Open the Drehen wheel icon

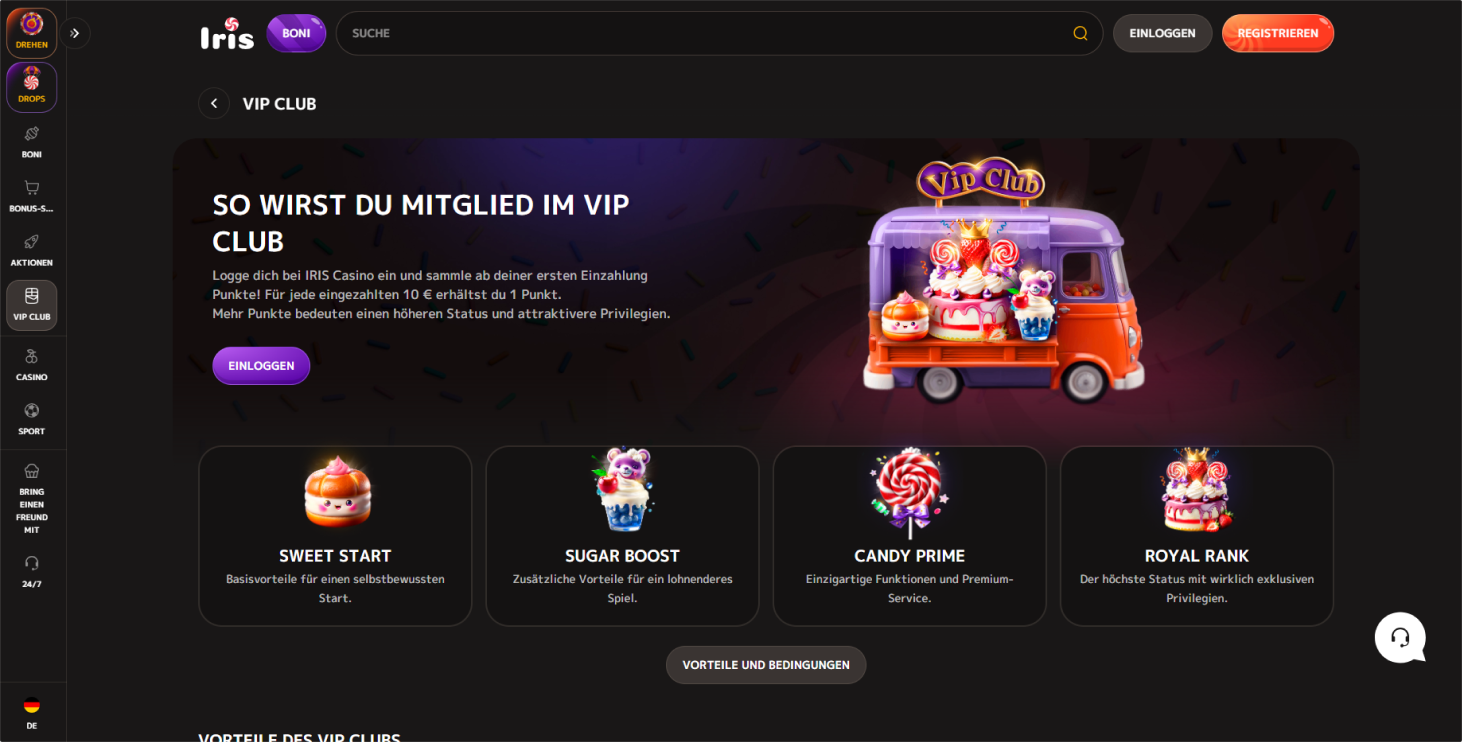pyautogui.click(x=32, y=33)
